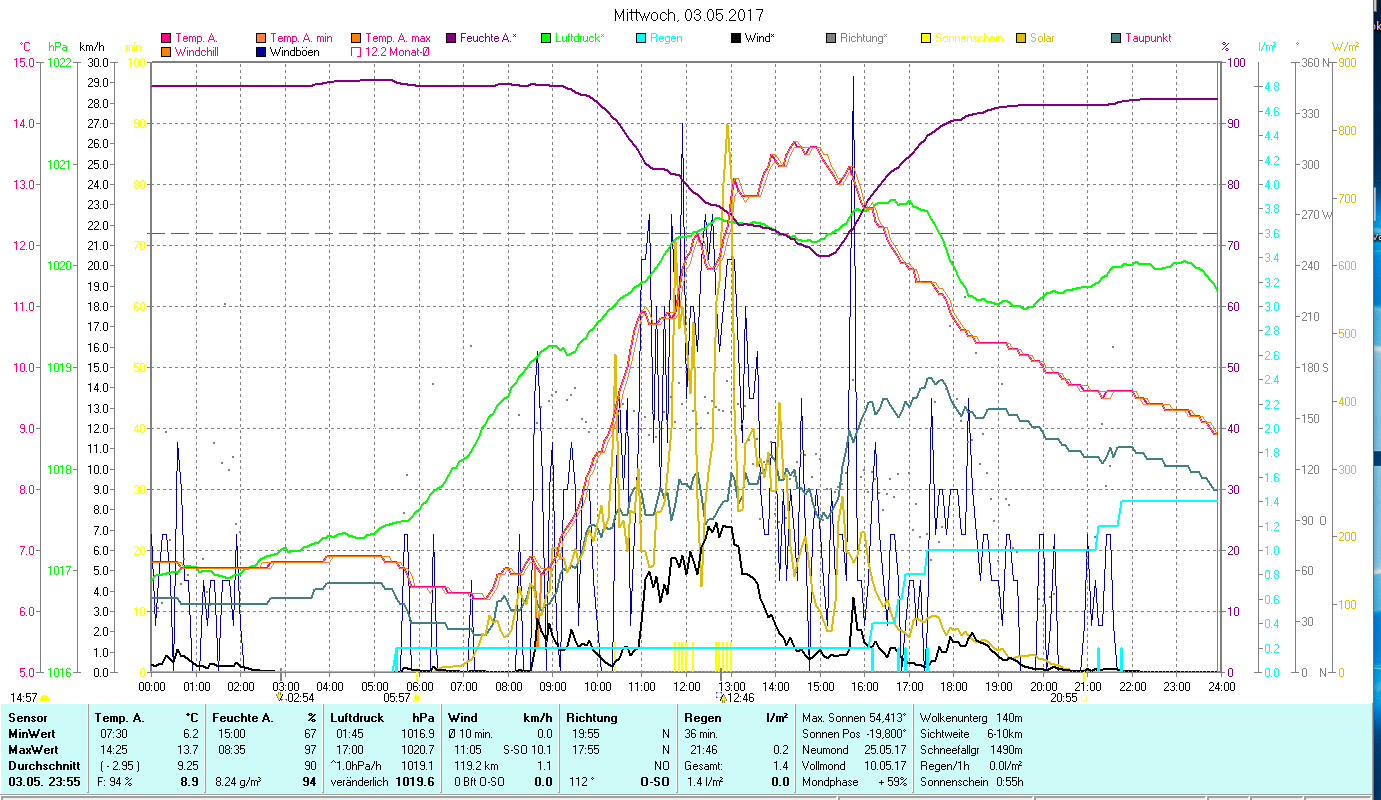Viewport: 1381px width, 800px height.
Task: Click the Luftdruck column header in table
Action: coord(358,717)
